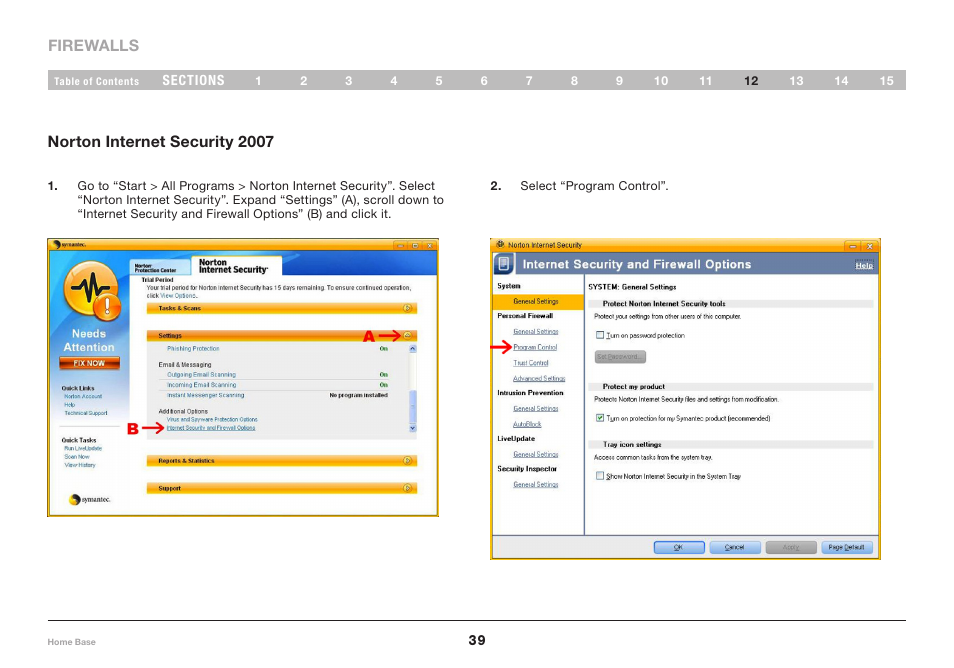Click the settings list scroll down arrow
The width and height of the screenshot is (954, 668).
point(413,428)
